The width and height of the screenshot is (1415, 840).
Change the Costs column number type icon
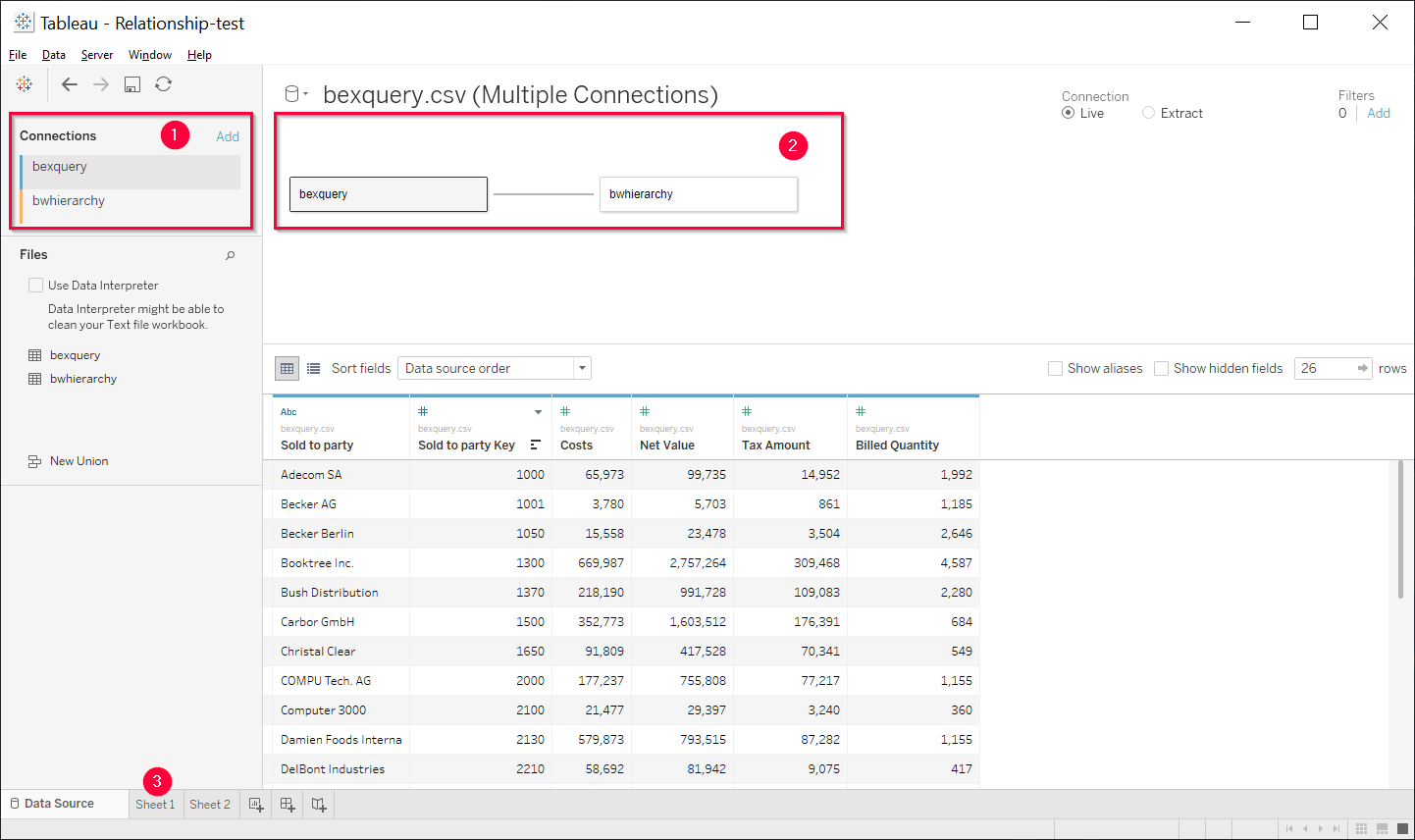pos(565,411)
